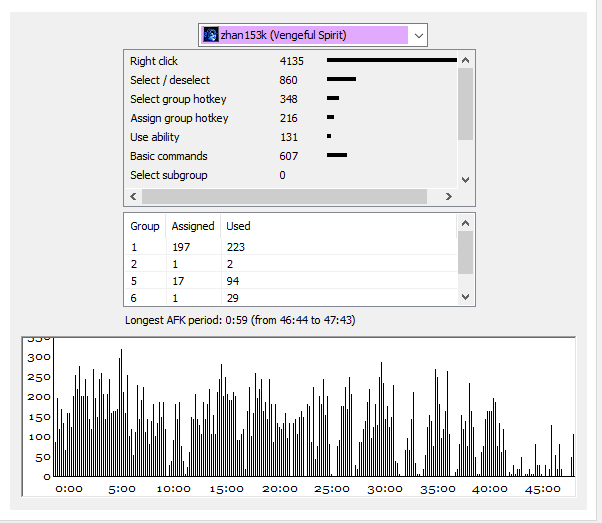Click the dropdown chevron arrow beside zhan153k
Viewport: 602px width, 523px height.
coord(418,35)
